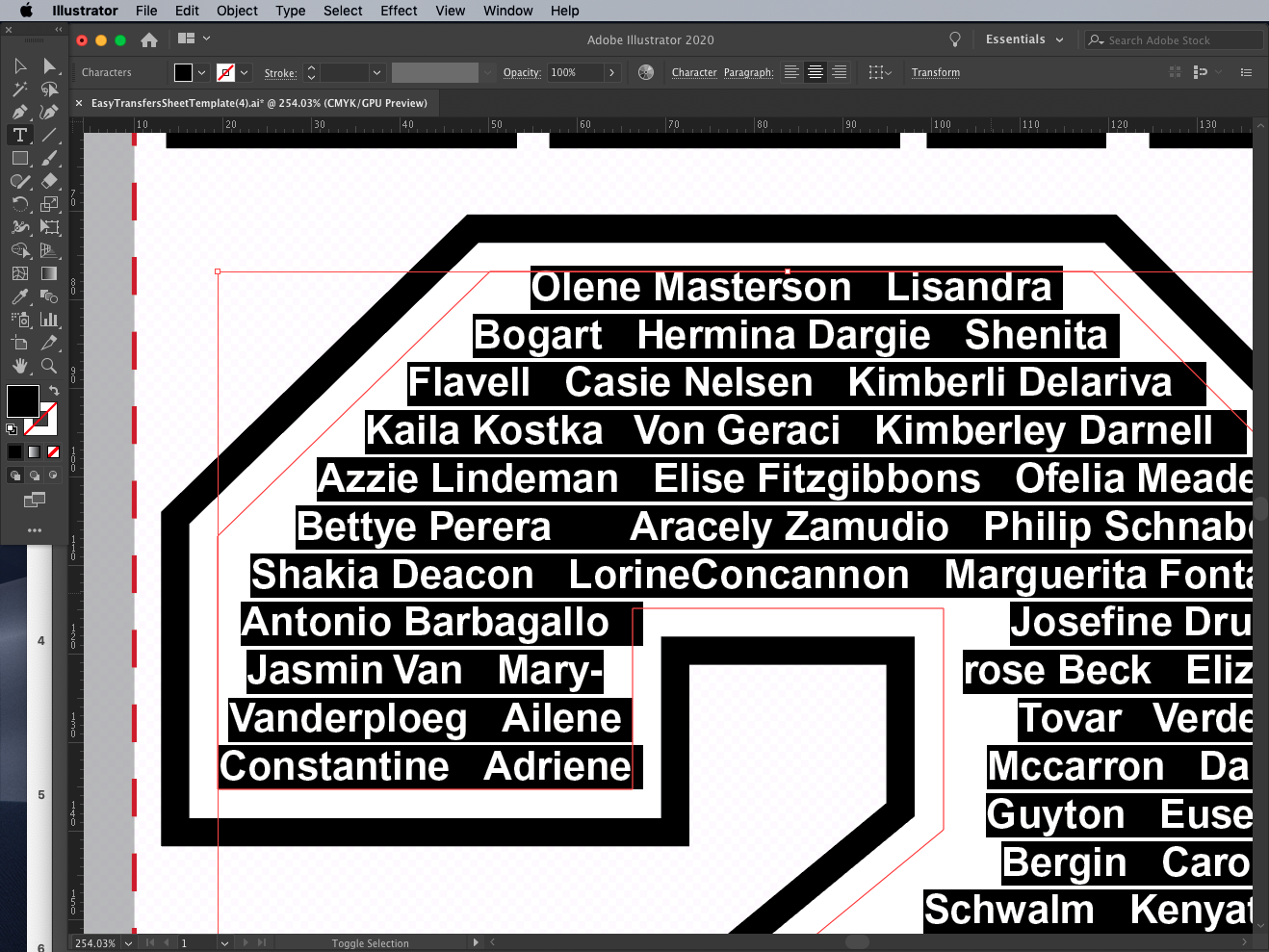1269x952 pixels.
Task: Open the Type menu
Action: 290,11
